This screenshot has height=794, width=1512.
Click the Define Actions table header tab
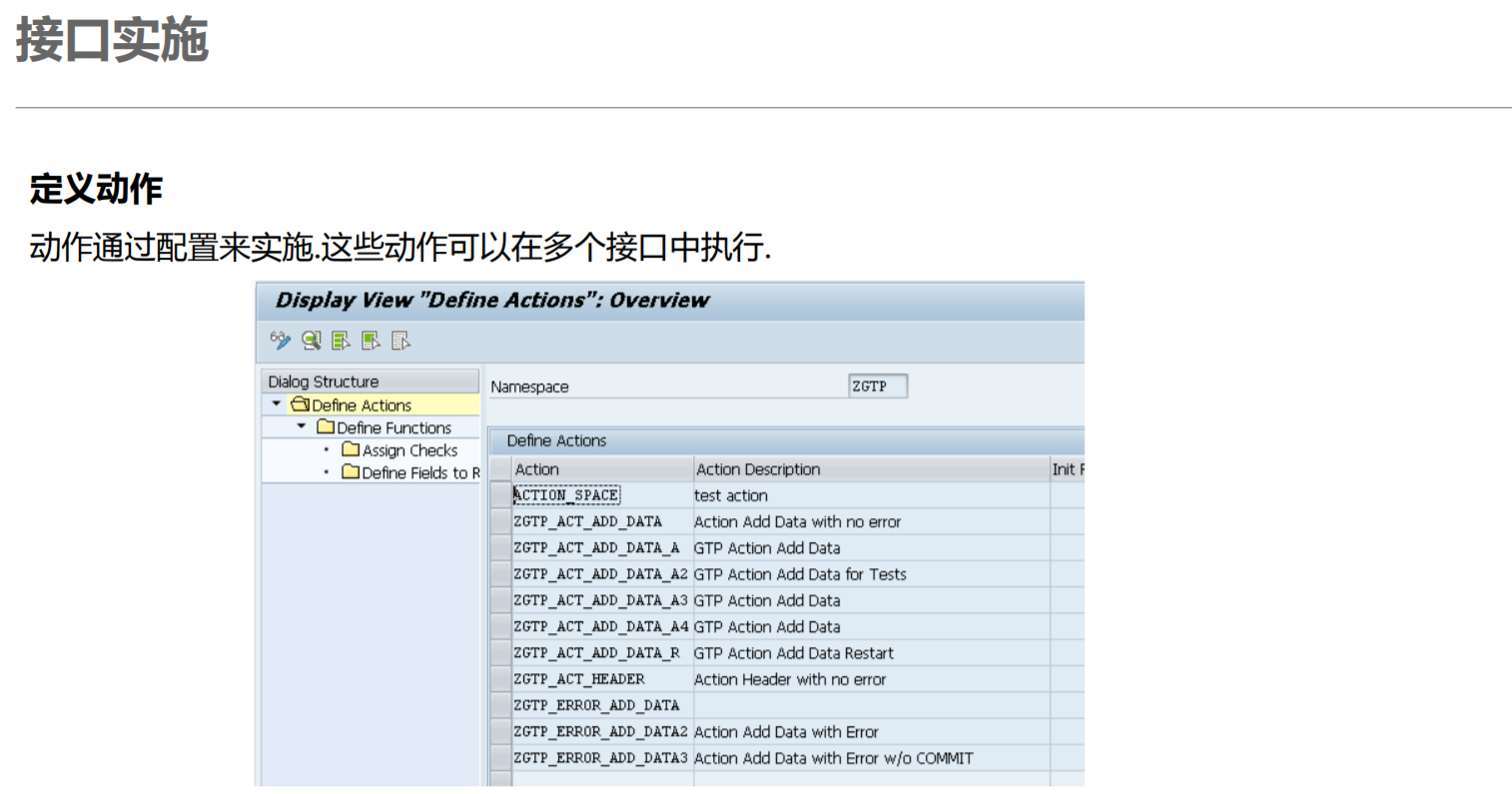556,440
